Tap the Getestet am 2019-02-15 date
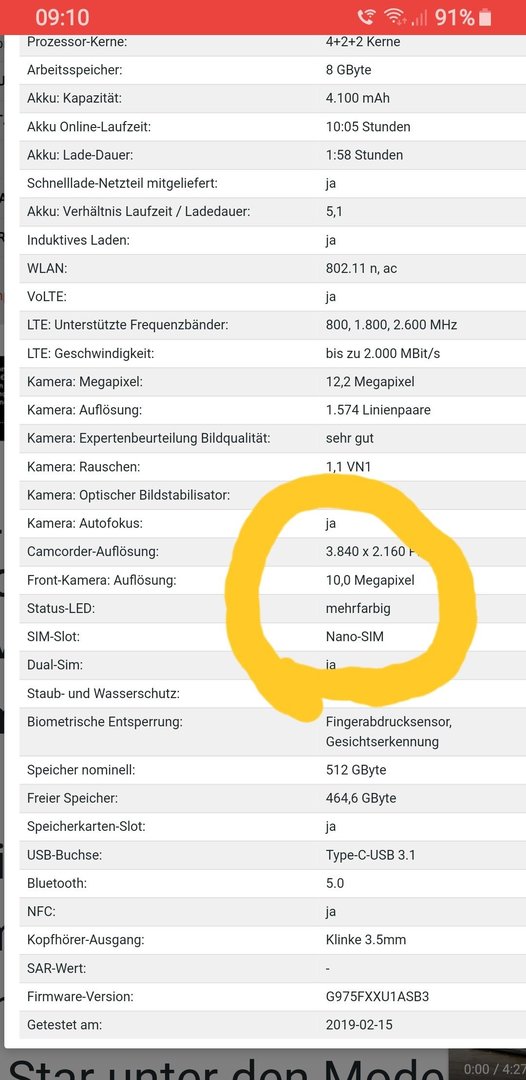Viewport: 526px width, 1080px height. 358,1025
